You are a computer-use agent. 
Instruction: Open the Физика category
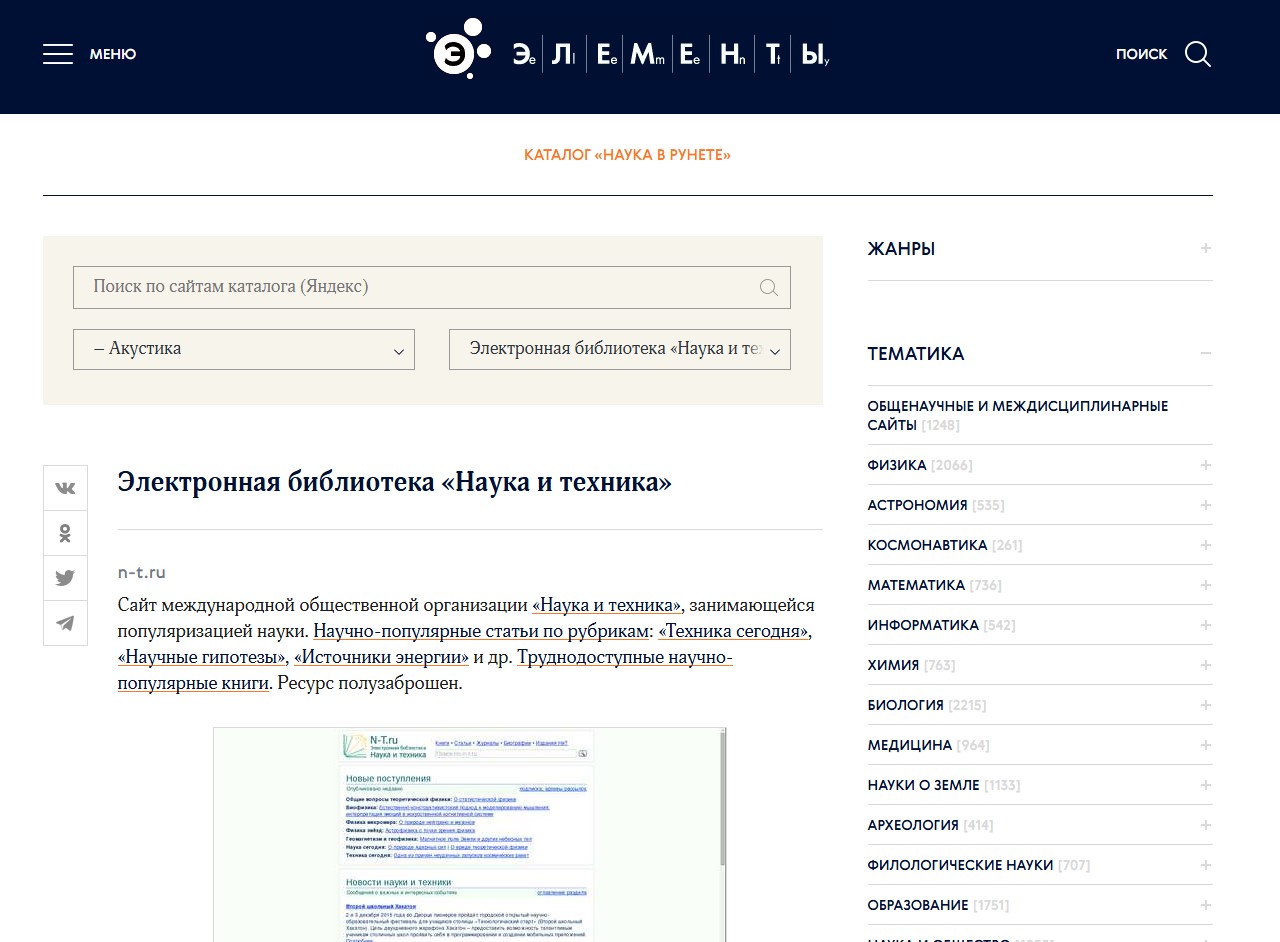(x=897, y=465)
